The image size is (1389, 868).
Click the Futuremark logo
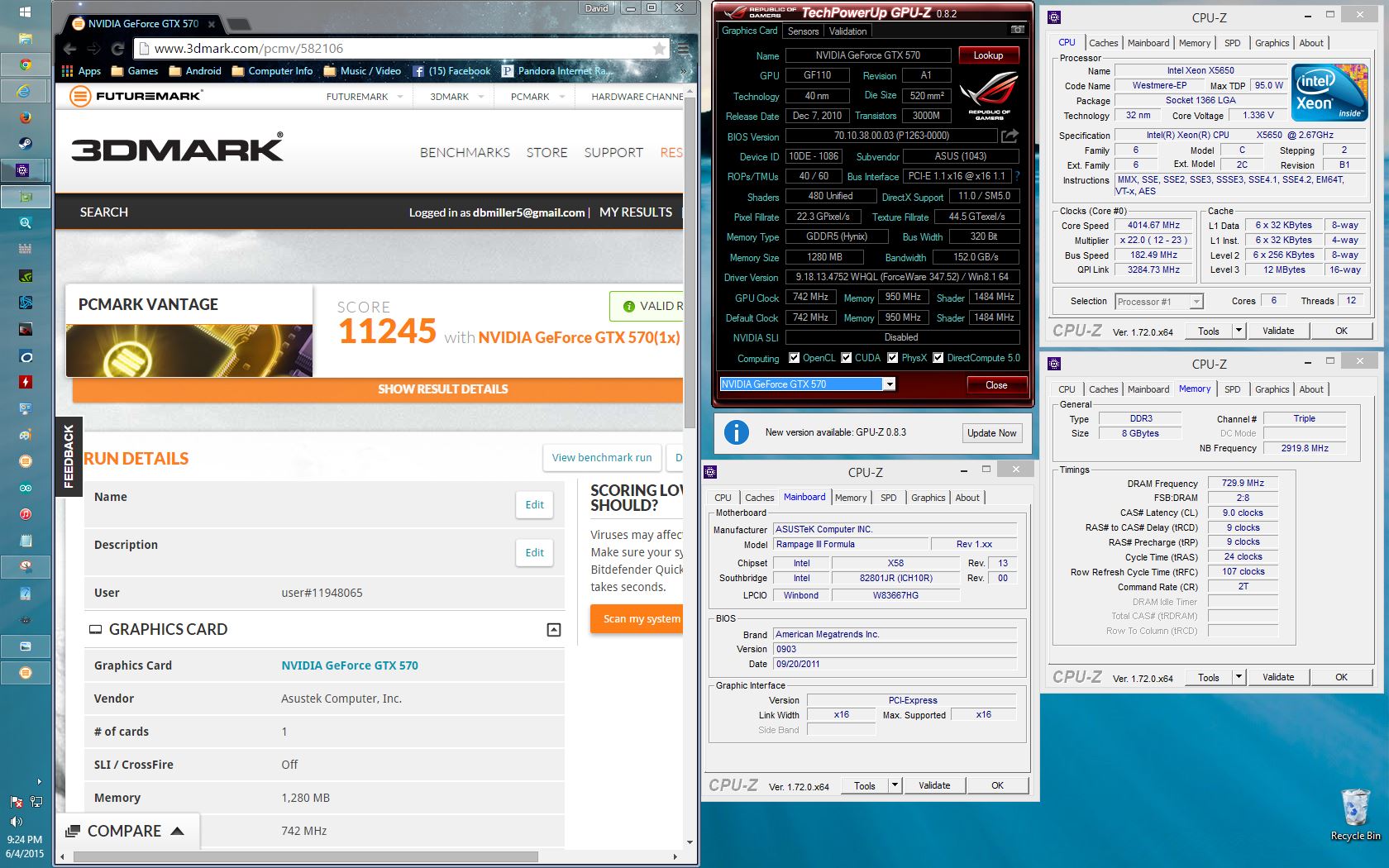(x=136, y=96)
